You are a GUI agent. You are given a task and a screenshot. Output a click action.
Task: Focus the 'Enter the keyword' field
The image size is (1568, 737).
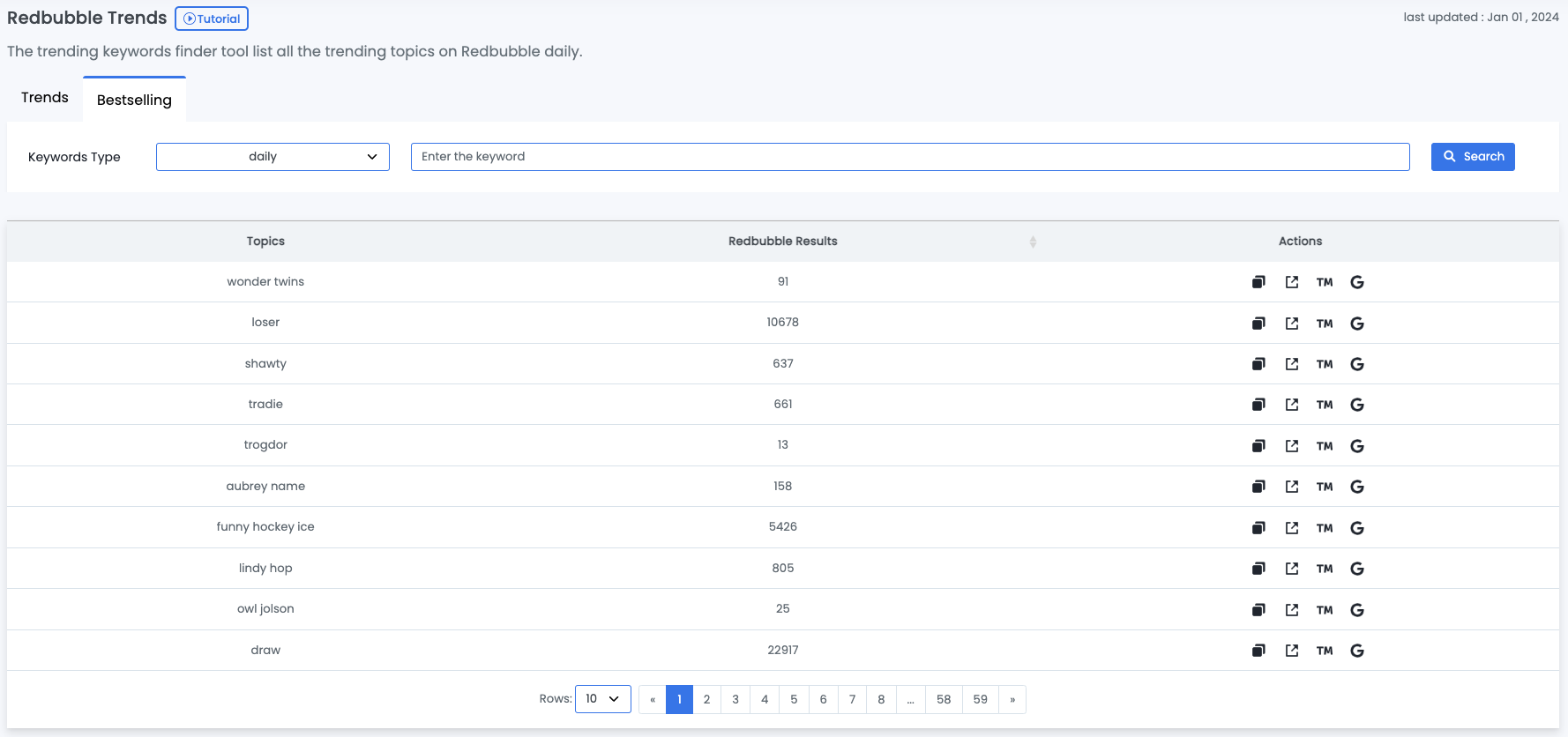tap(909, 157)
